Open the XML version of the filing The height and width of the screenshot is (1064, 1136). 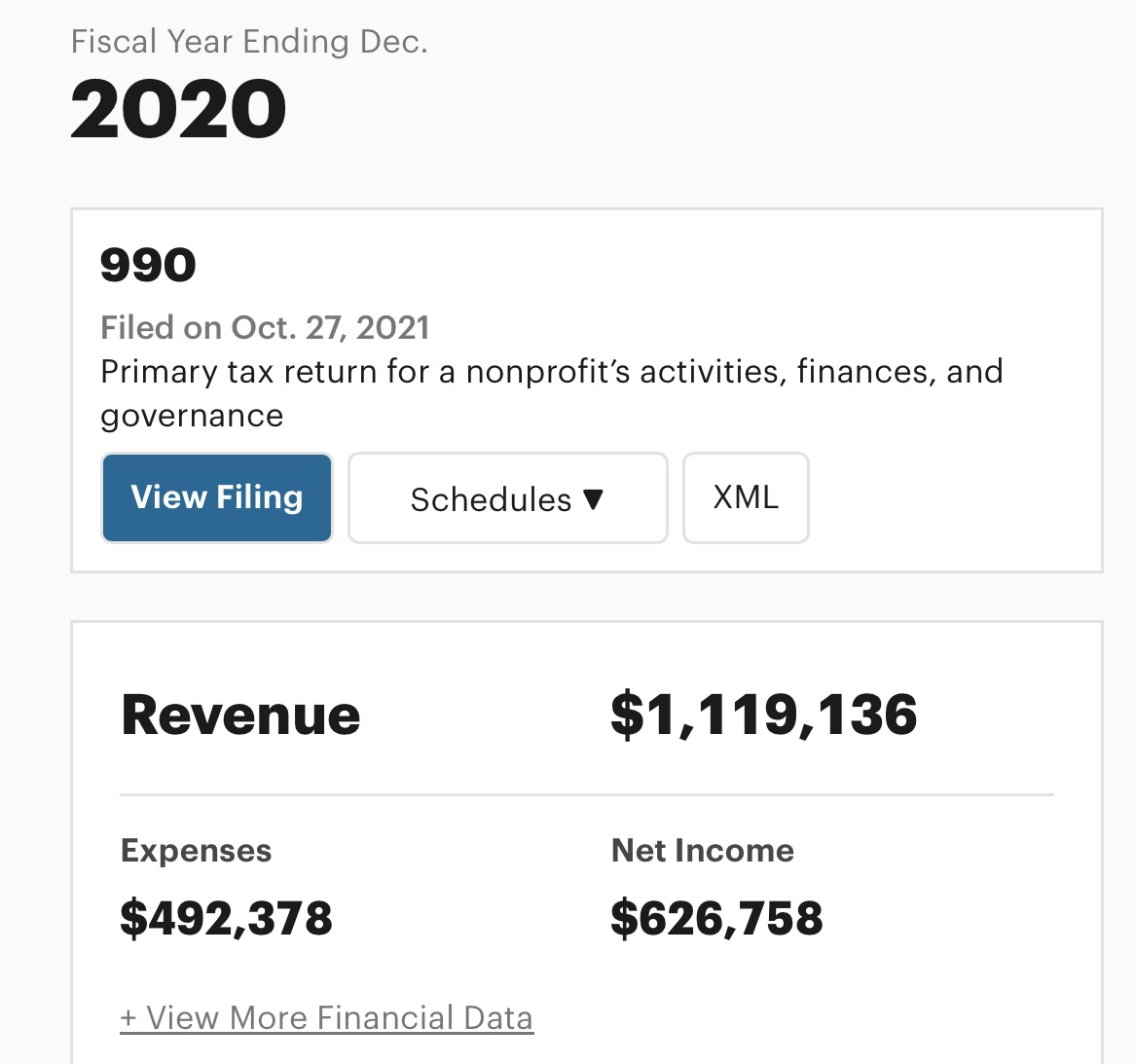tap(746, 497)
